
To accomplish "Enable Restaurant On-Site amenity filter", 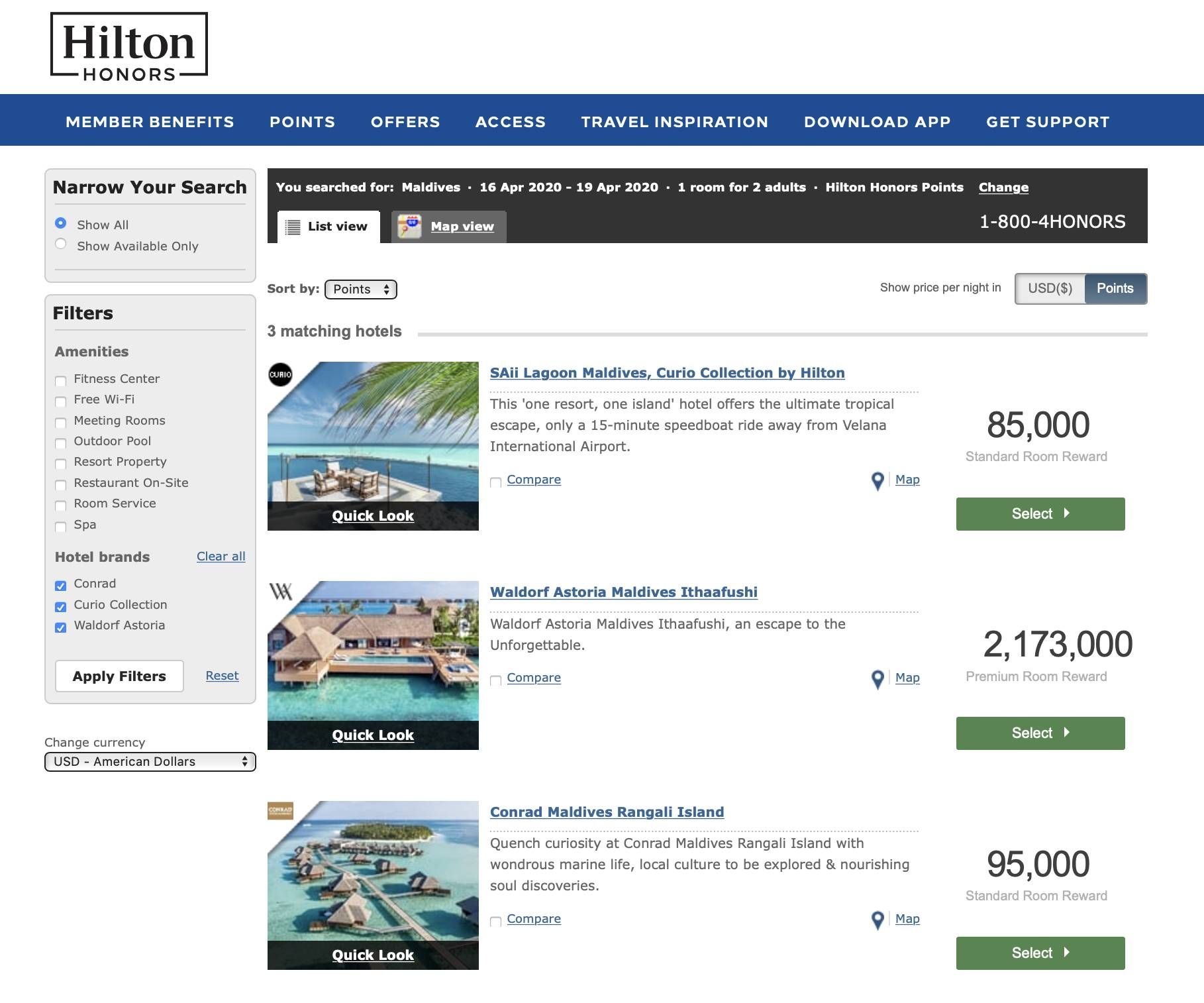I will coord(61,485).
